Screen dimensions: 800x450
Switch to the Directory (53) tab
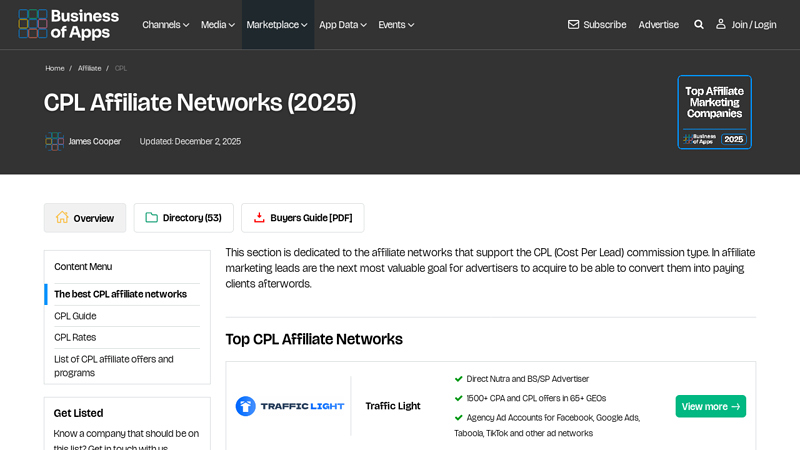point(184,218)
